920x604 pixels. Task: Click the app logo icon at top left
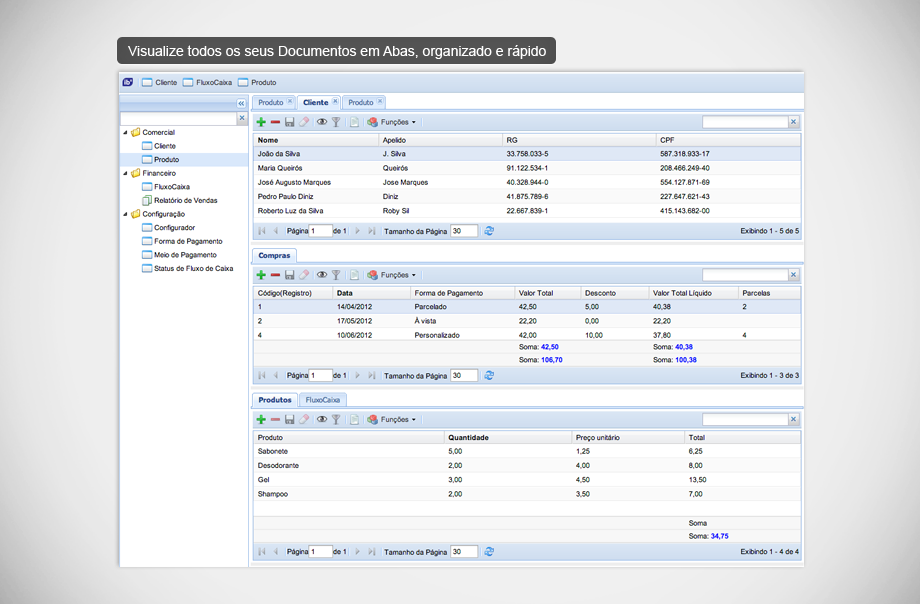[127, 82]
